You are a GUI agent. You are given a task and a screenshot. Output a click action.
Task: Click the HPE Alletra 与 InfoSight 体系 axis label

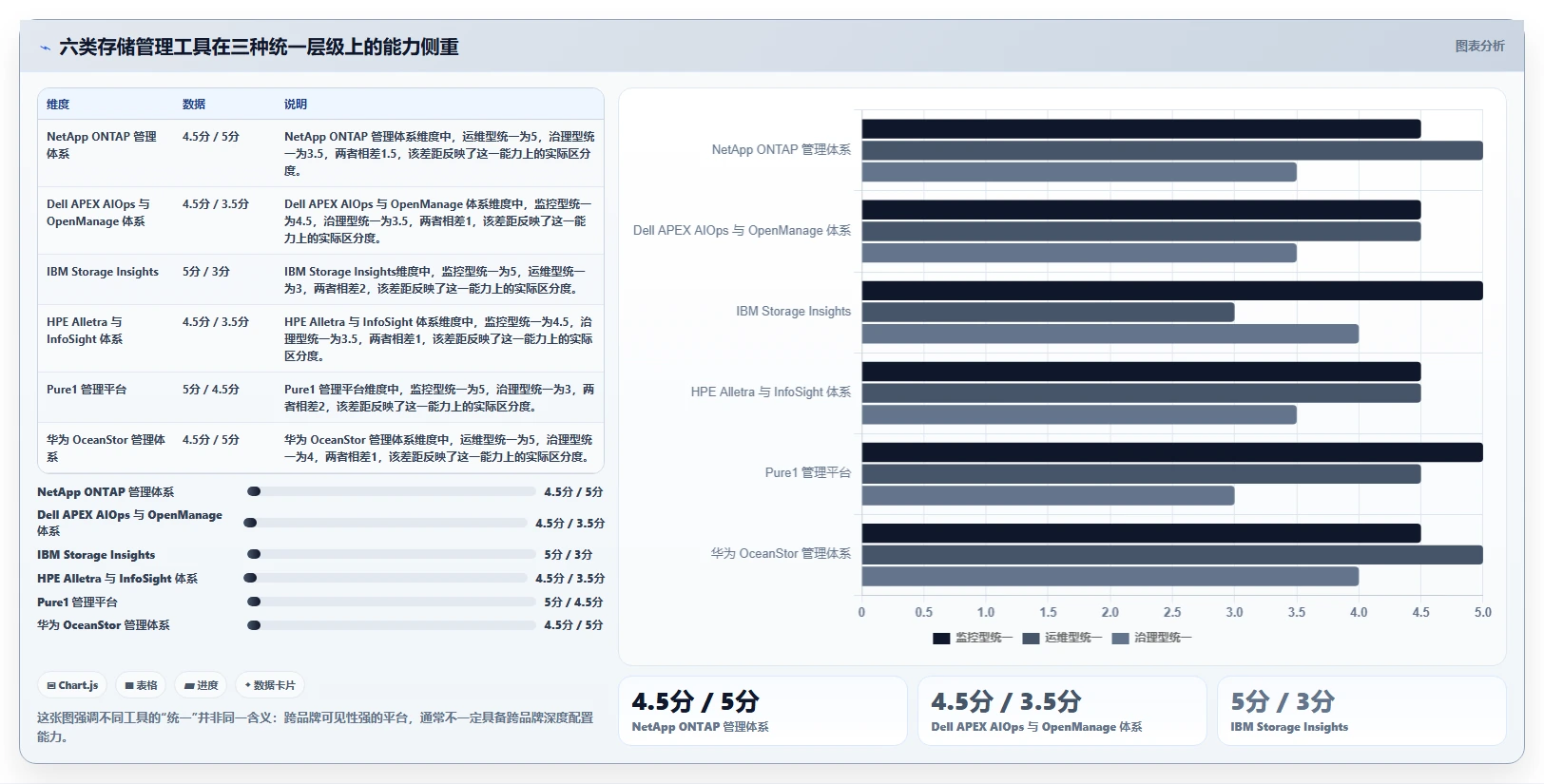[x=771, y=392]
